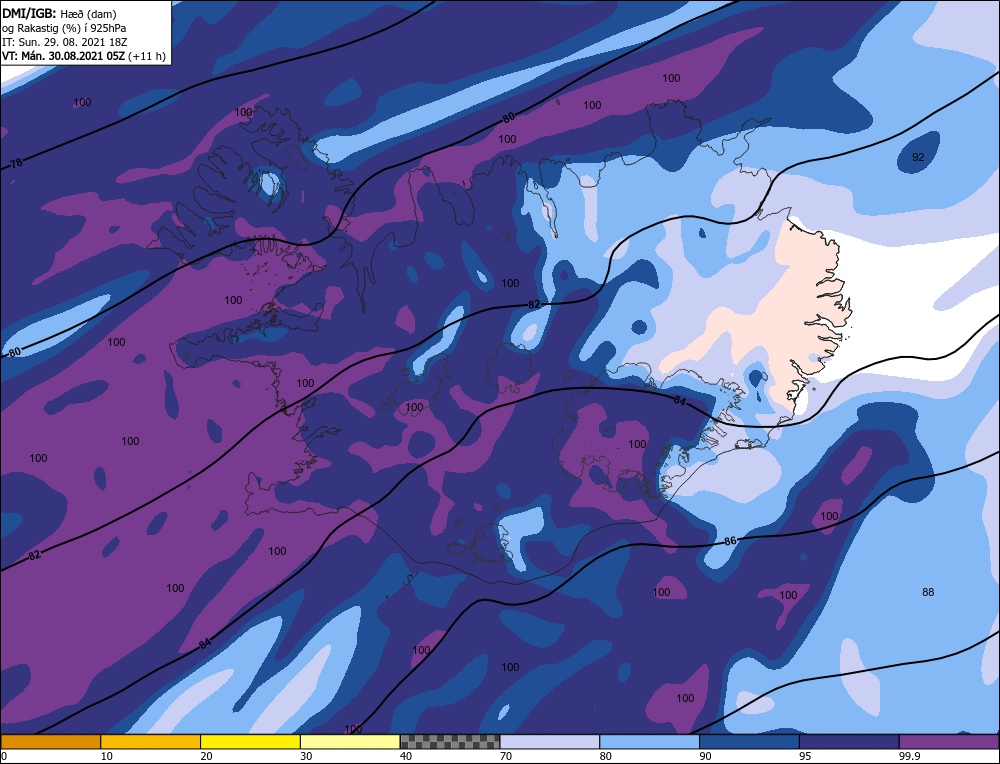Click the '92' humidity value label

(x=918, y=157)
